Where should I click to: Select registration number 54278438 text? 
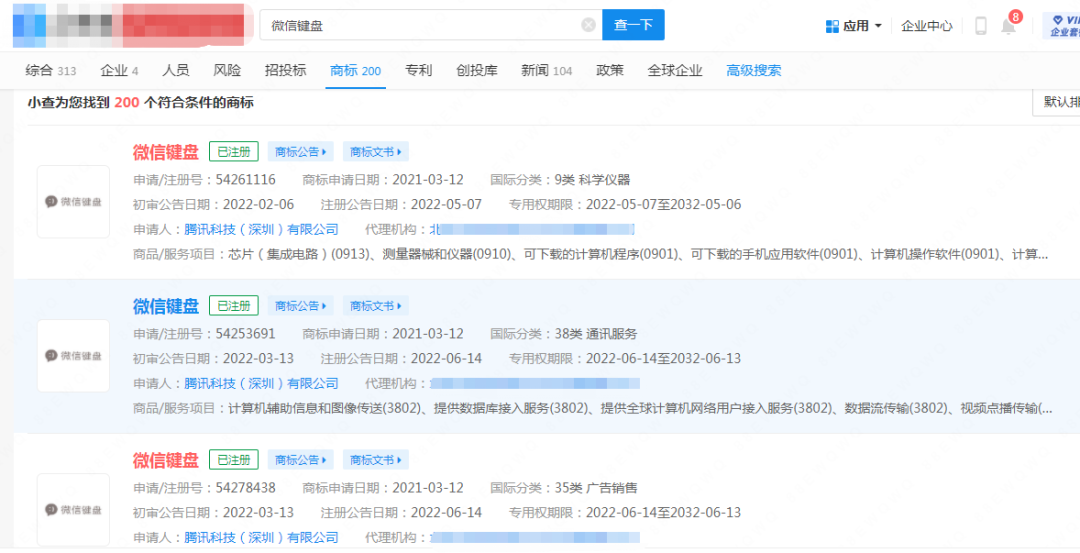(245, 488)
